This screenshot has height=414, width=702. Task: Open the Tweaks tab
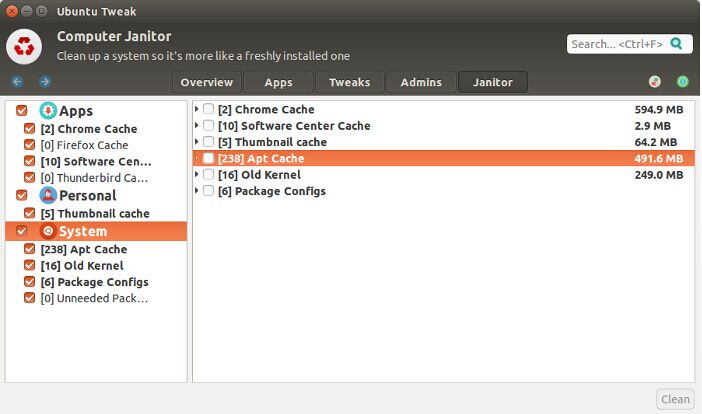coord(350,82)
